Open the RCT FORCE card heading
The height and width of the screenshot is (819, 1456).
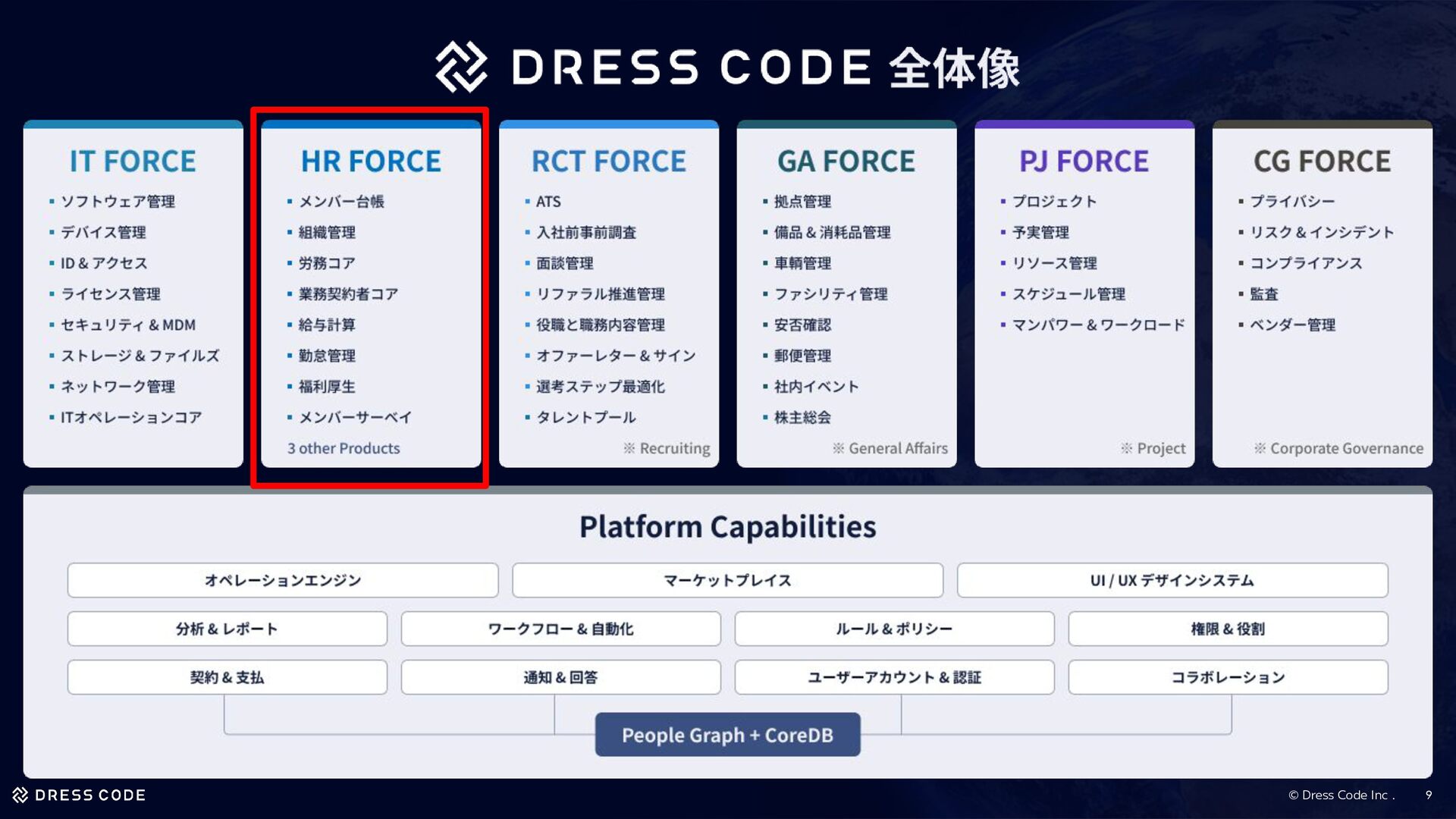(x=608, y=162)
